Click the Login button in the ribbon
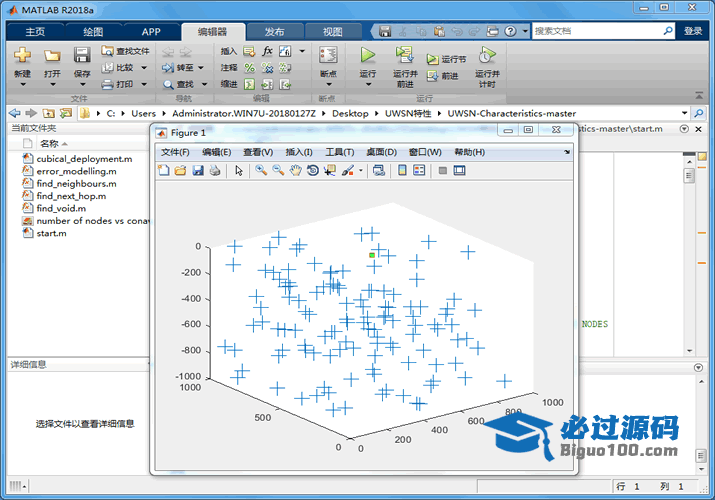The height and width of the screenshot is (500, 715). pos(693,31)
